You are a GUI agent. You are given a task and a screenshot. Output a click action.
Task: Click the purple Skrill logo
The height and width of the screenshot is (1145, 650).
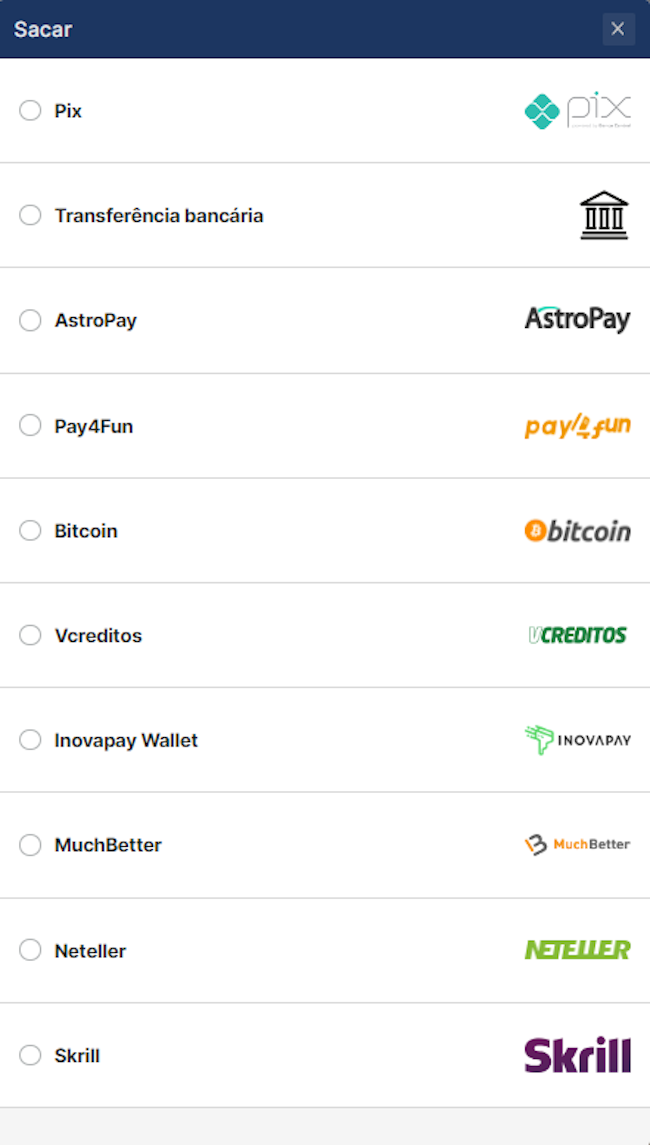[578, 1054]
